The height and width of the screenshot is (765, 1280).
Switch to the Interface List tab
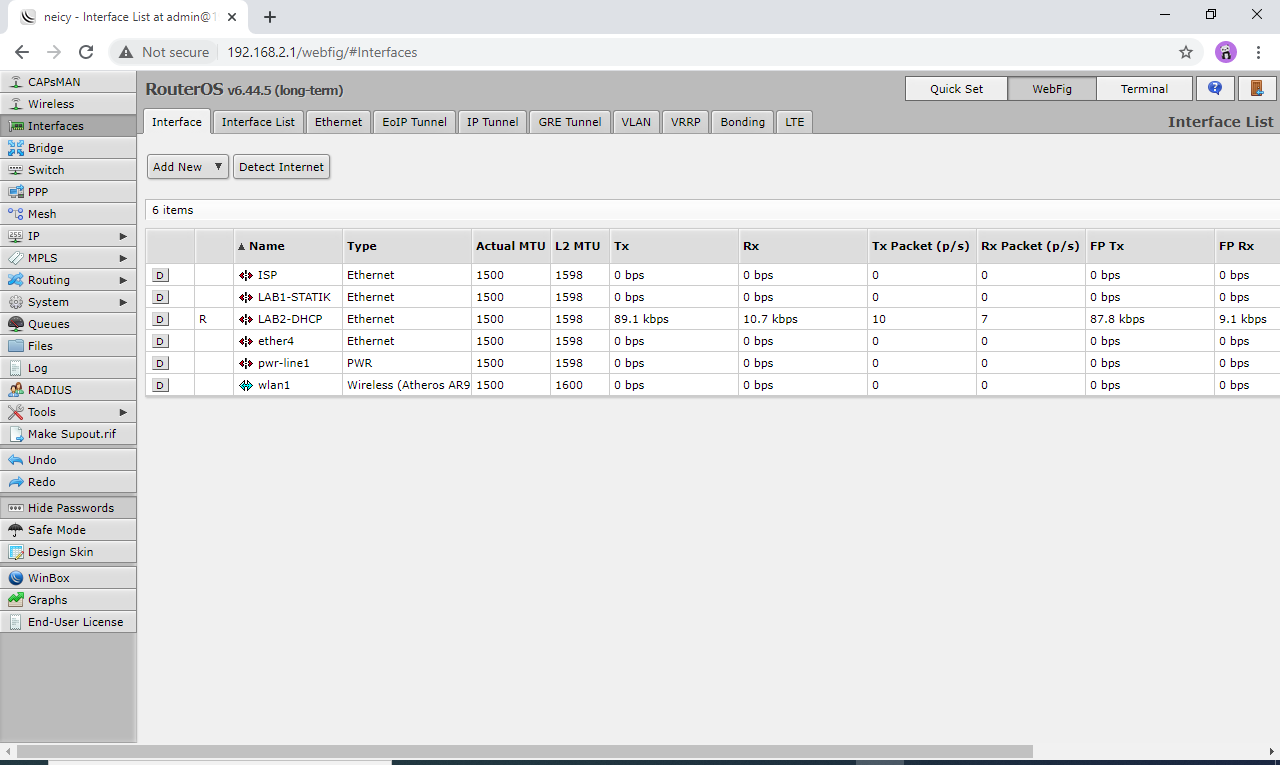(x=258, y=122)
